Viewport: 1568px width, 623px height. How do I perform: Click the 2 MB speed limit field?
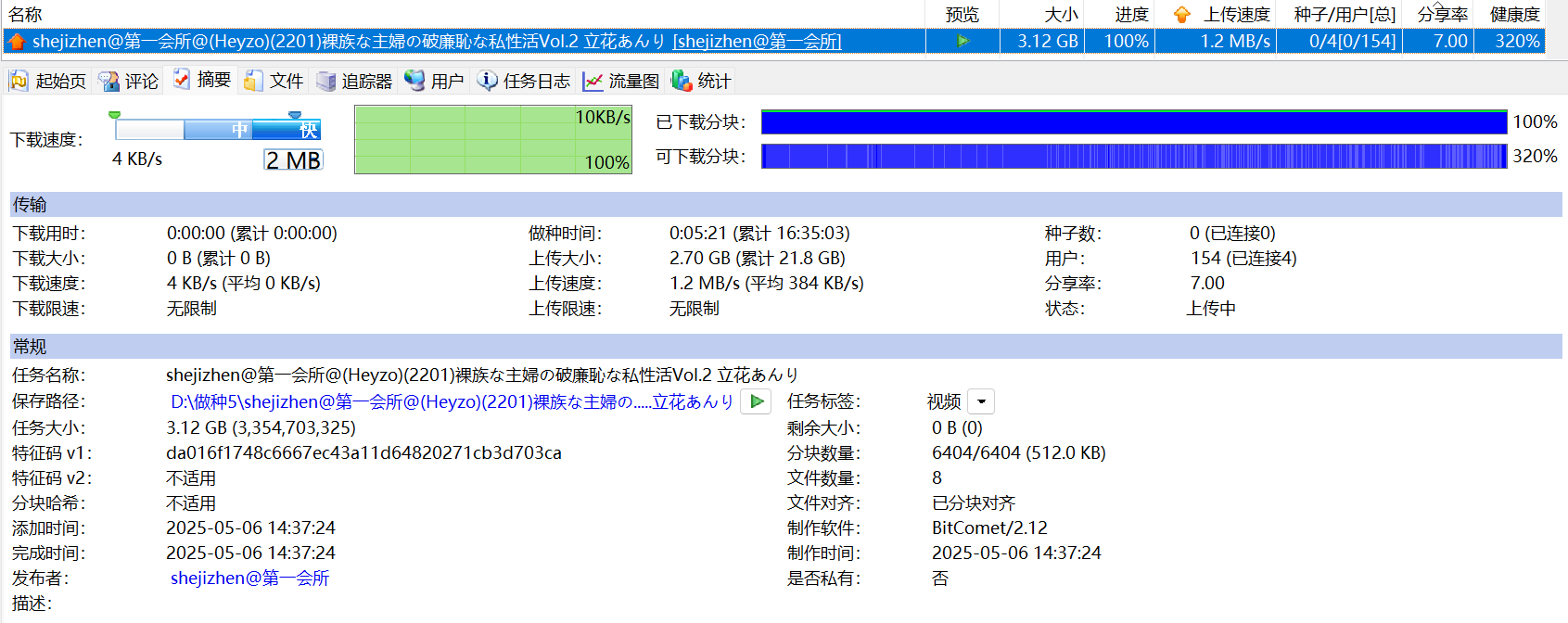pos(293,160)
